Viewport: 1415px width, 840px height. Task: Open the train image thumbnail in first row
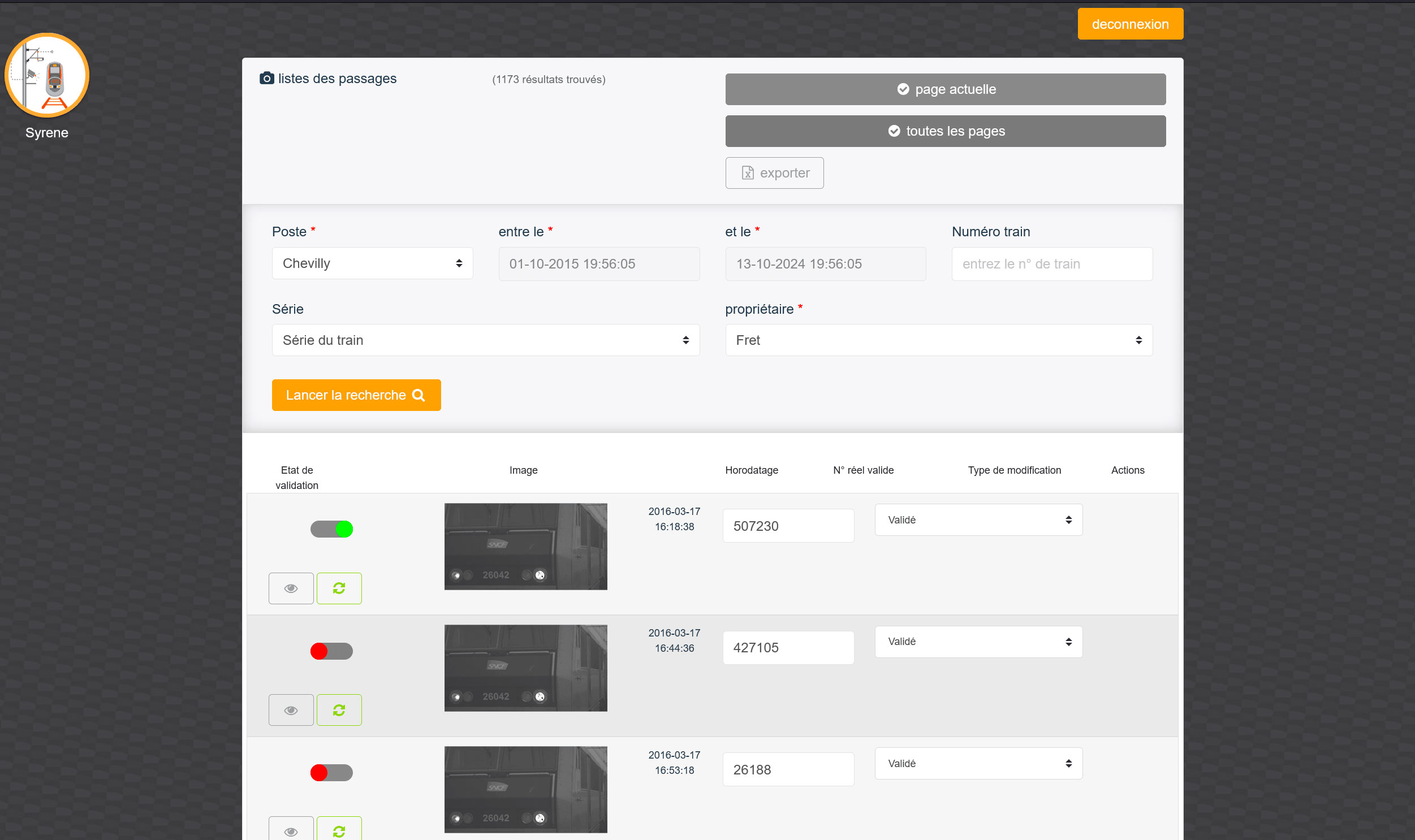525,546
